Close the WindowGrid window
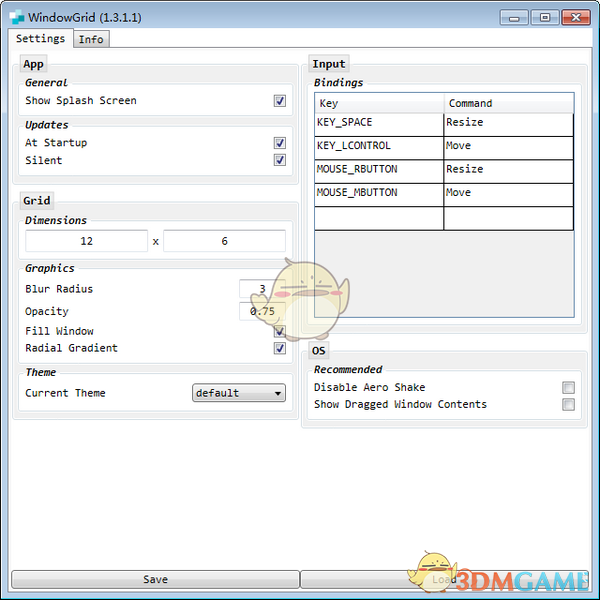The height and width of the screenshot is (600, 600). (576, 18)
